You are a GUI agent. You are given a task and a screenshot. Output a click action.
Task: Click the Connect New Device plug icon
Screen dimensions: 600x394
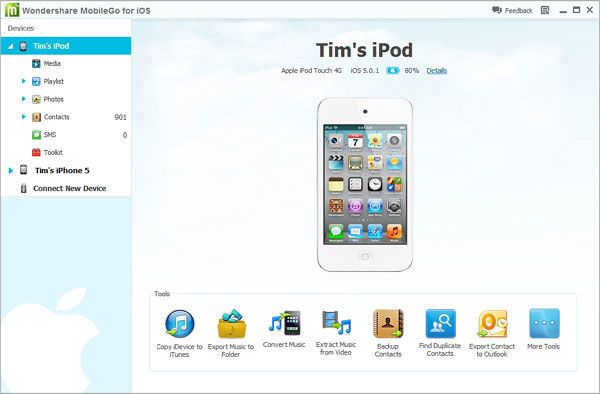[x=23, y=188]
